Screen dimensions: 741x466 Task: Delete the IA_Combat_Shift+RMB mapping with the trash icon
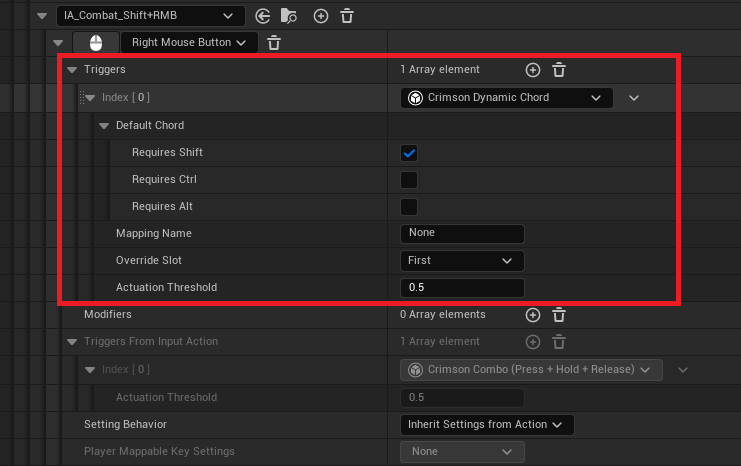coord(347,16)
